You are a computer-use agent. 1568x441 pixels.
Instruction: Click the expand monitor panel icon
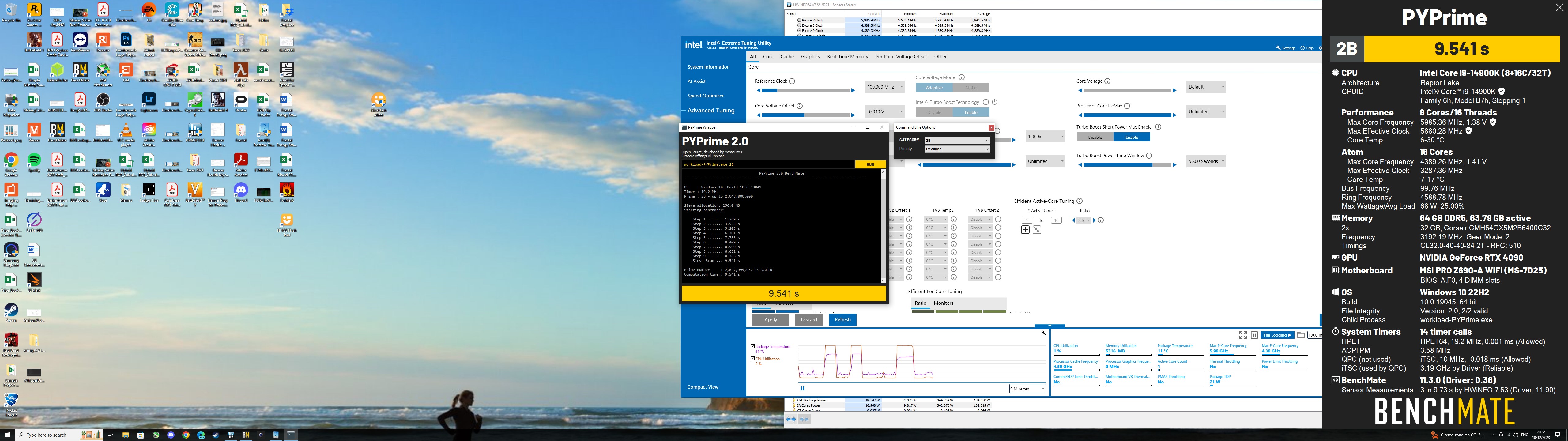click(1243, 335)
